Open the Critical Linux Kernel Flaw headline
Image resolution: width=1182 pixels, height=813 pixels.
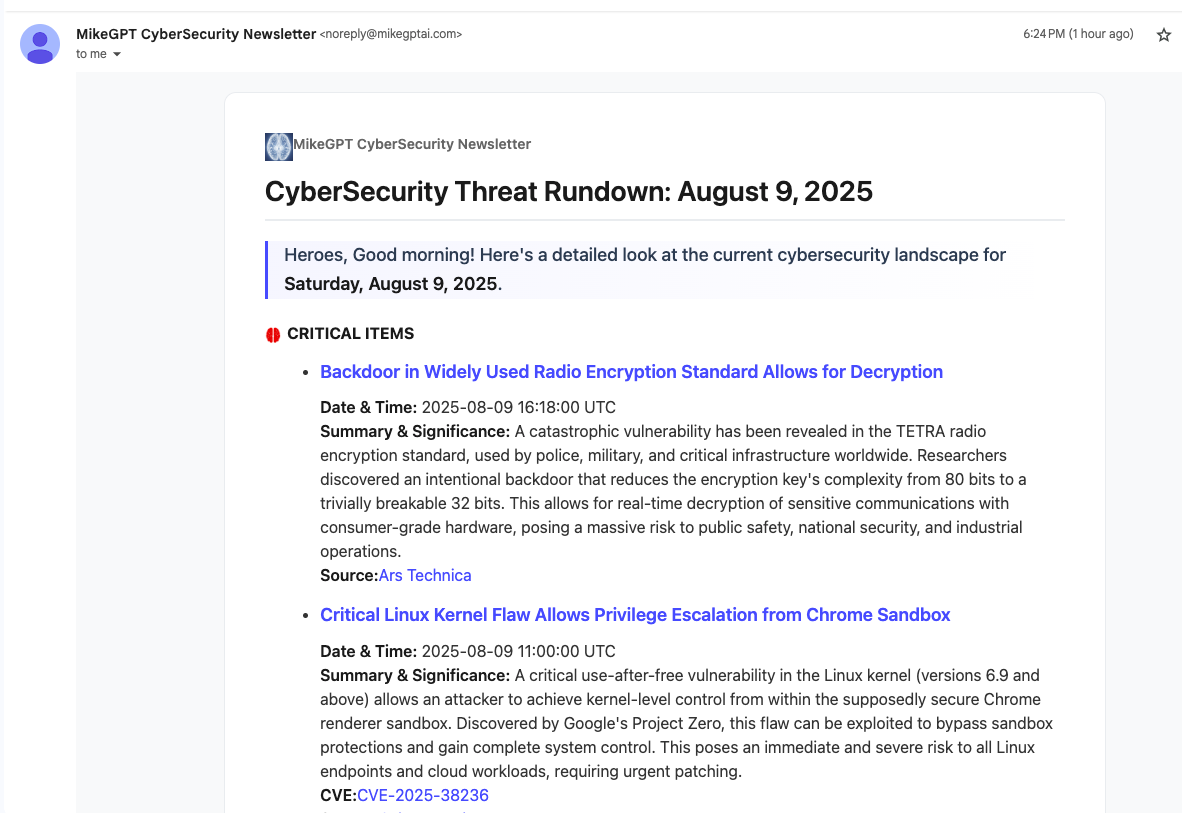(635, 615)
